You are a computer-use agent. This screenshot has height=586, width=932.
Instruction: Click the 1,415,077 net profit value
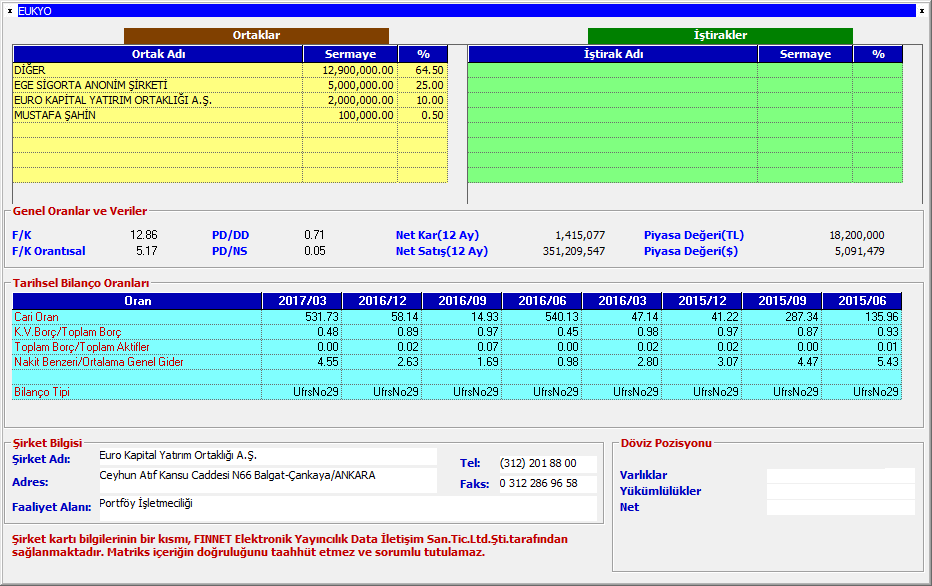point(580,235)
